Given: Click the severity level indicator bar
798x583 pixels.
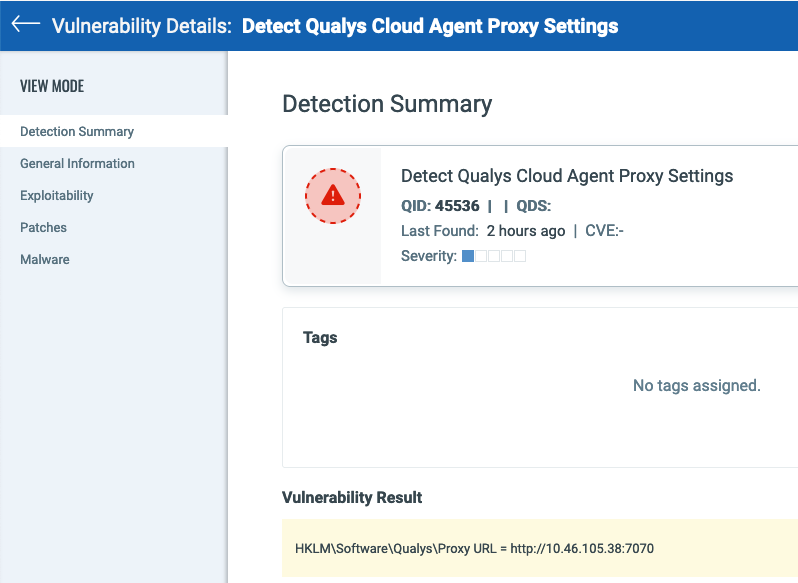Looking at the screenshot, I should coord(494,256).
